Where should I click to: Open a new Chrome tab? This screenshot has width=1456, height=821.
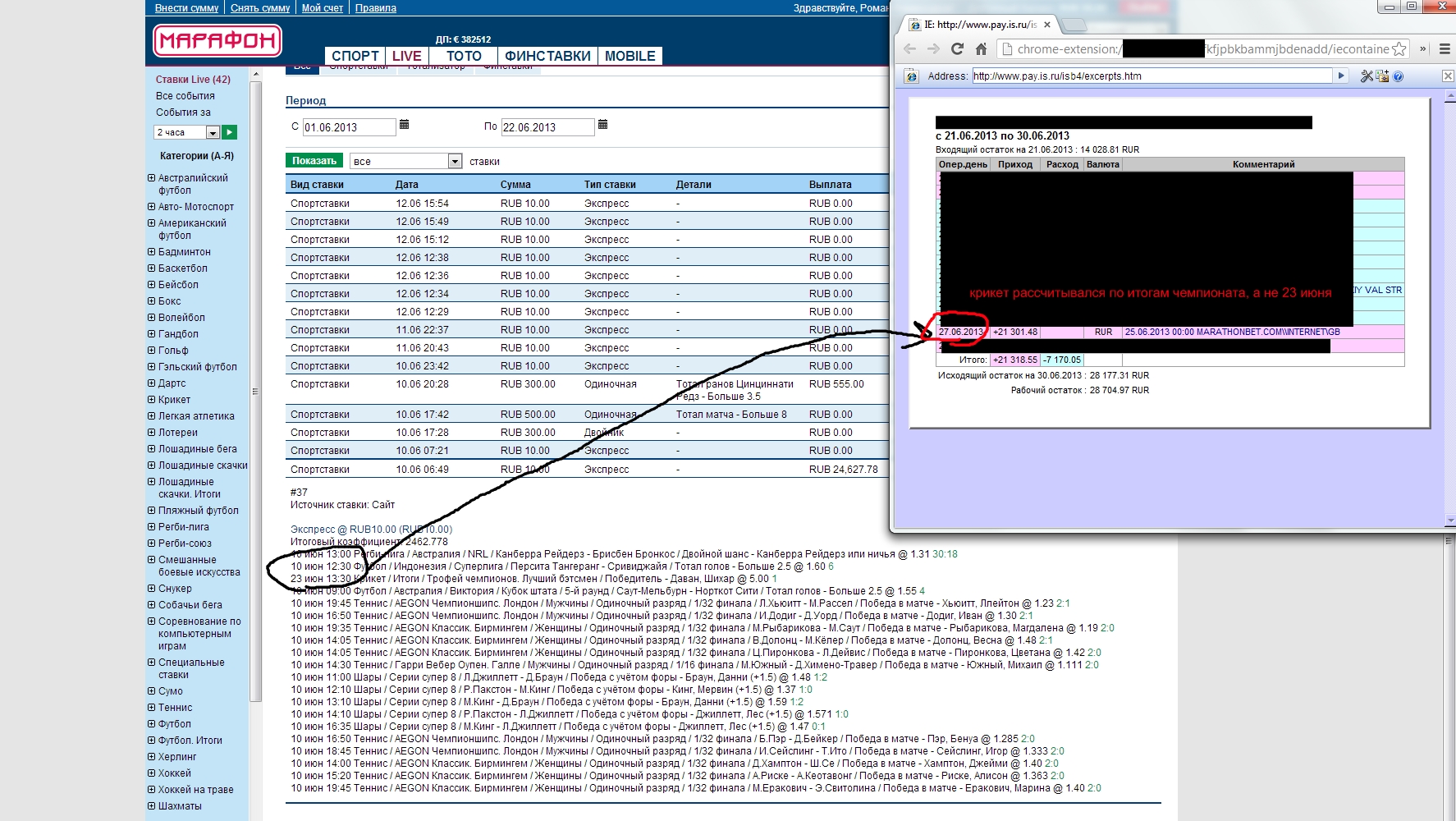tap(1073, 25)
